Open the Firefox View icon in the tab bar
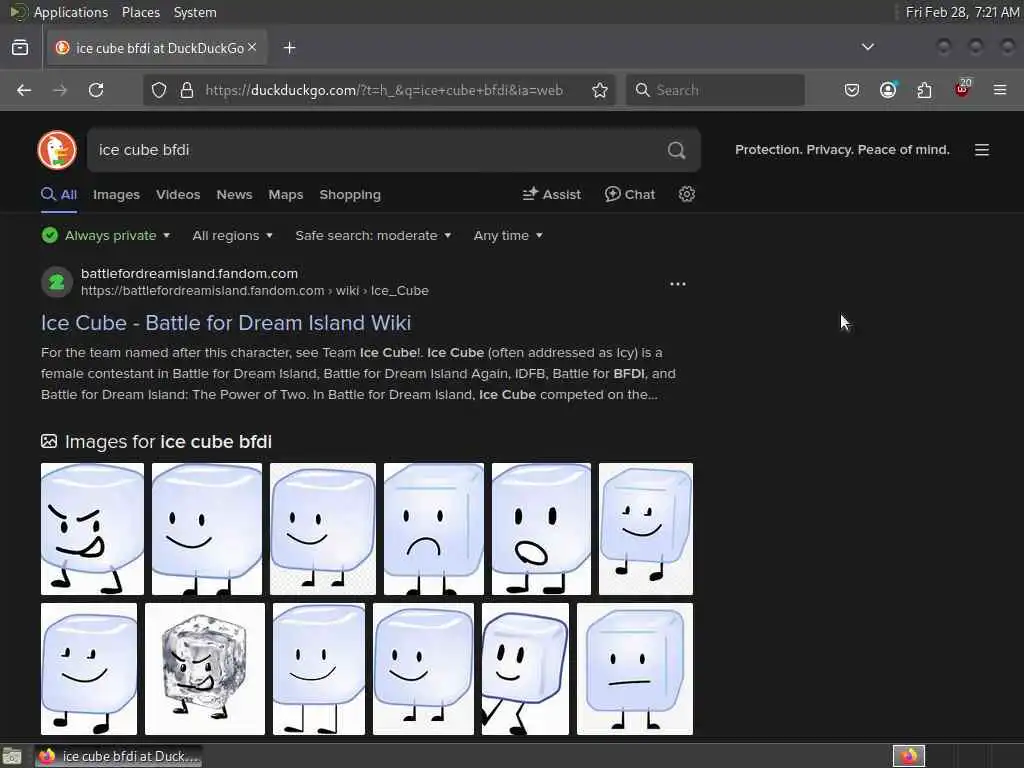 point(20,47)
